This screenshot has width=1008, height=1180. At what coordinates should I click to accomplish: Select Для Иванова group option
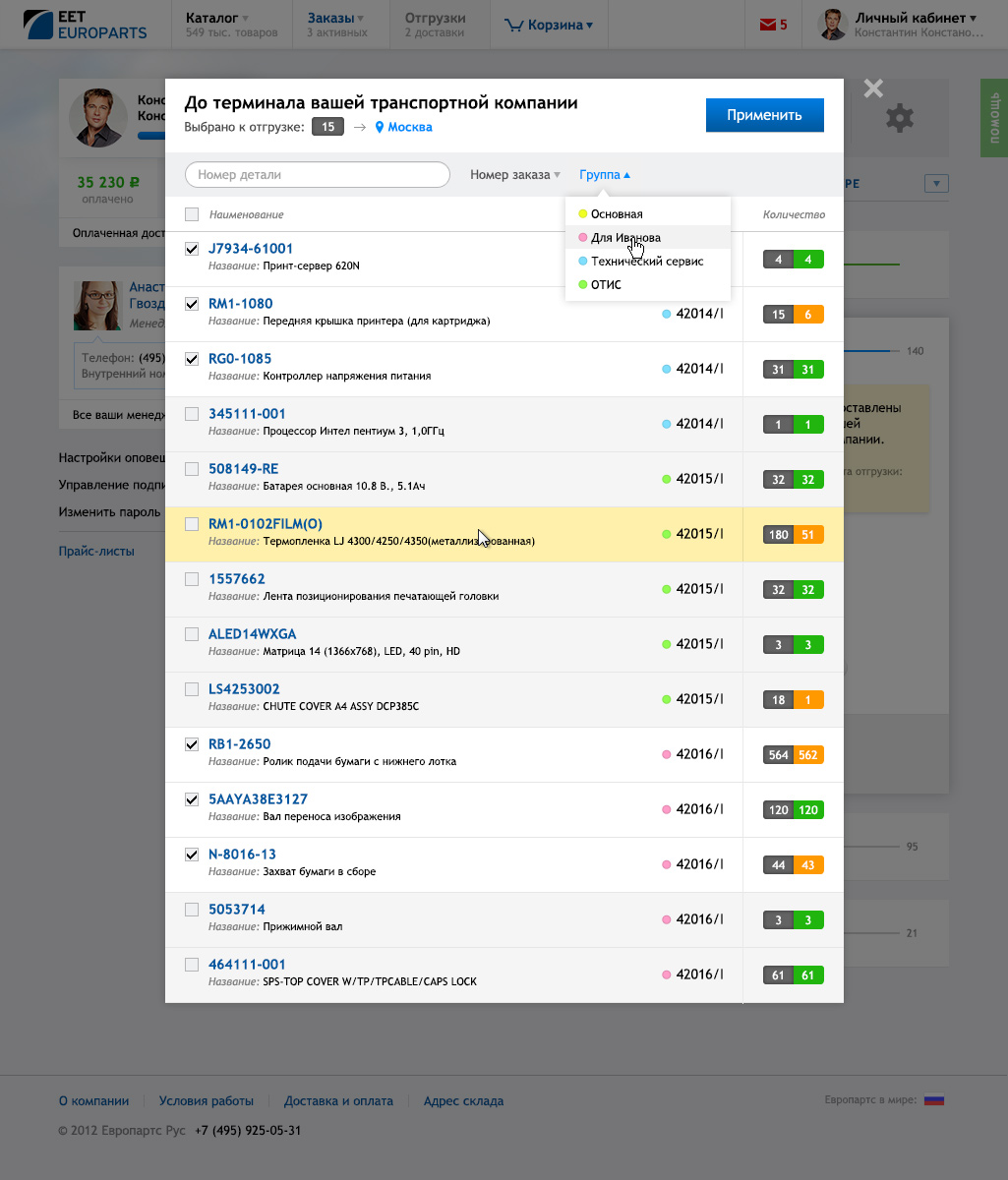(x=625, y=238)
